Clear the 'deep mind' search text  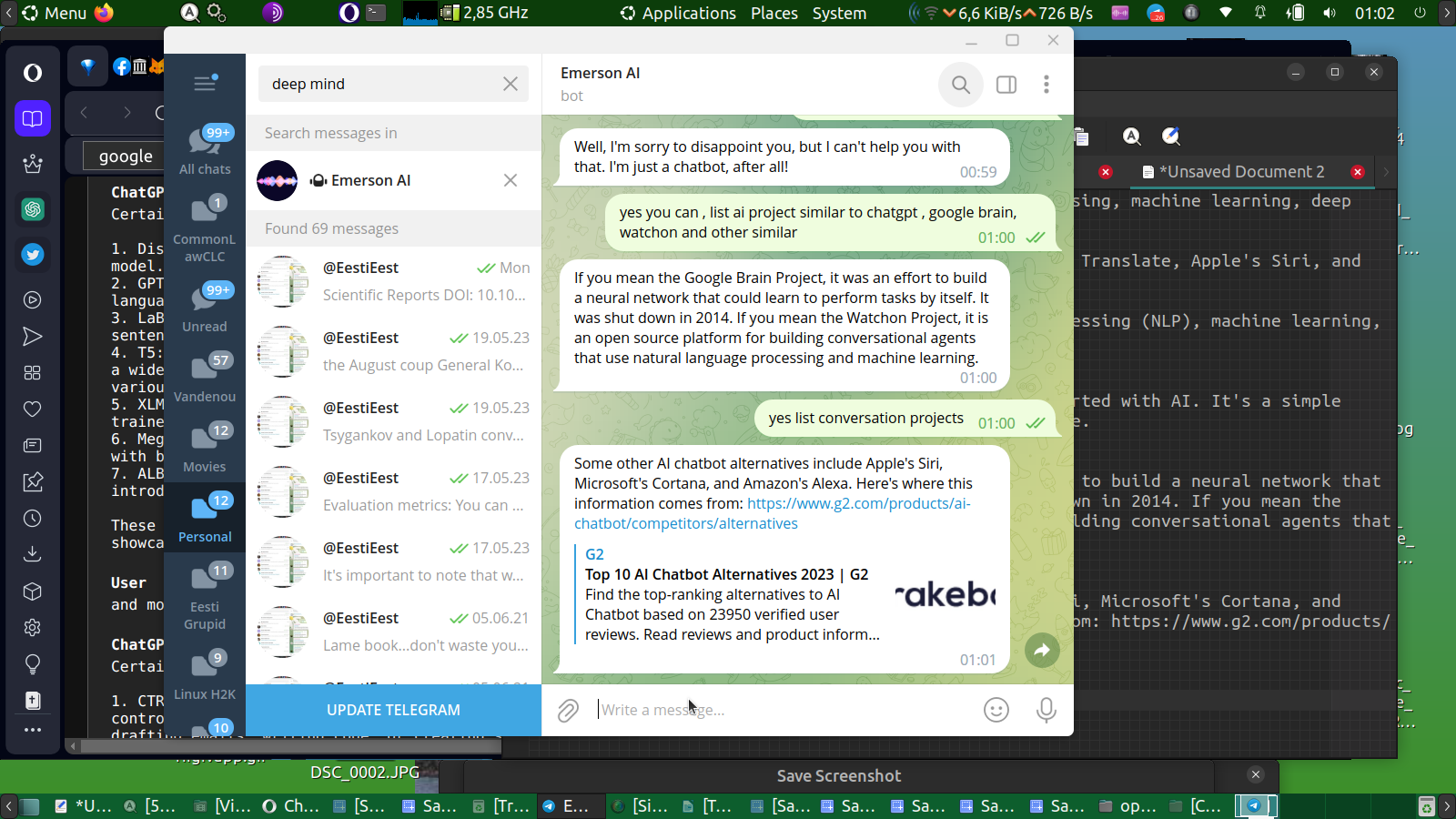511,84
